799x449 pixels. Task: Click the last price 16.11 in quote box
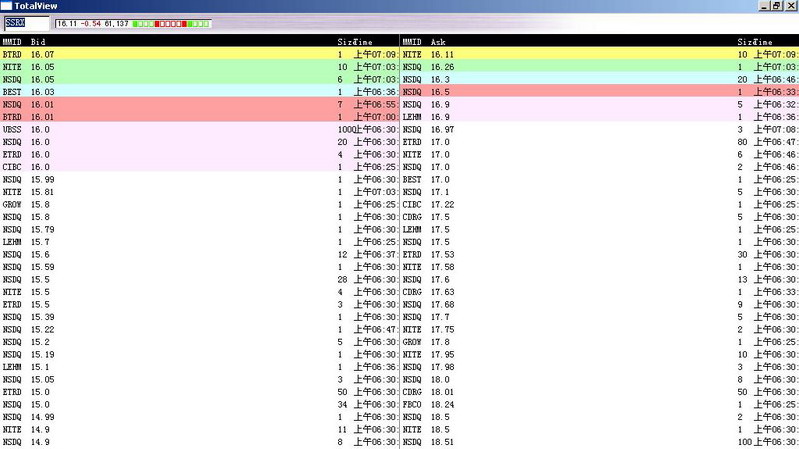67,24
